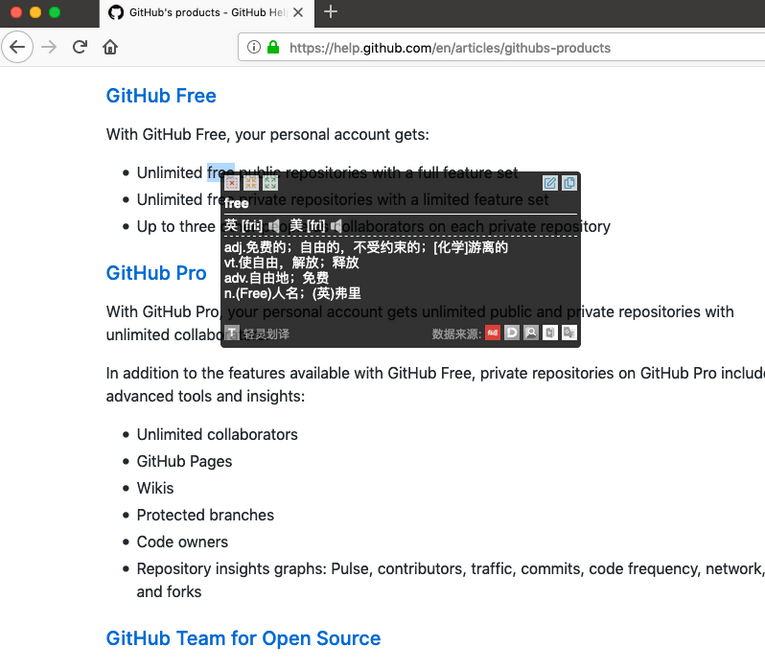Click the highlighted word free in first bullet

point(221,173)
